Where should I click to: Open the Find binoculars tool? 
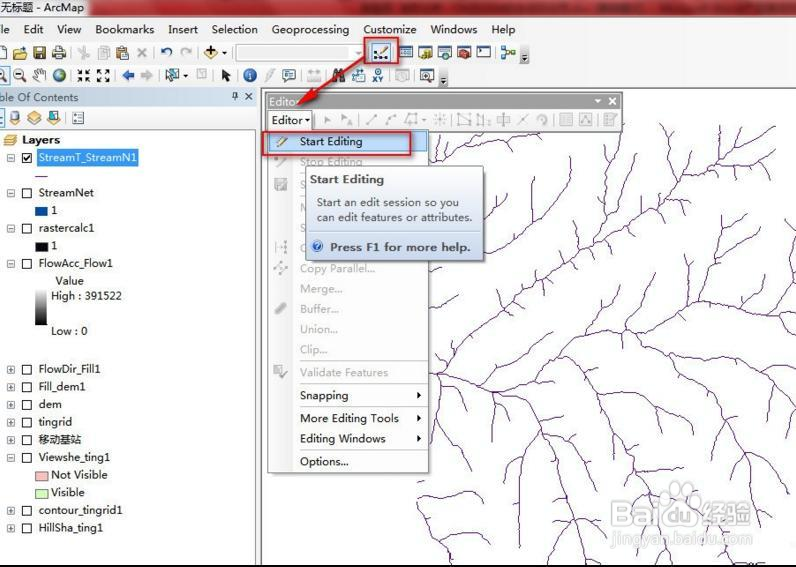[339, 76]
